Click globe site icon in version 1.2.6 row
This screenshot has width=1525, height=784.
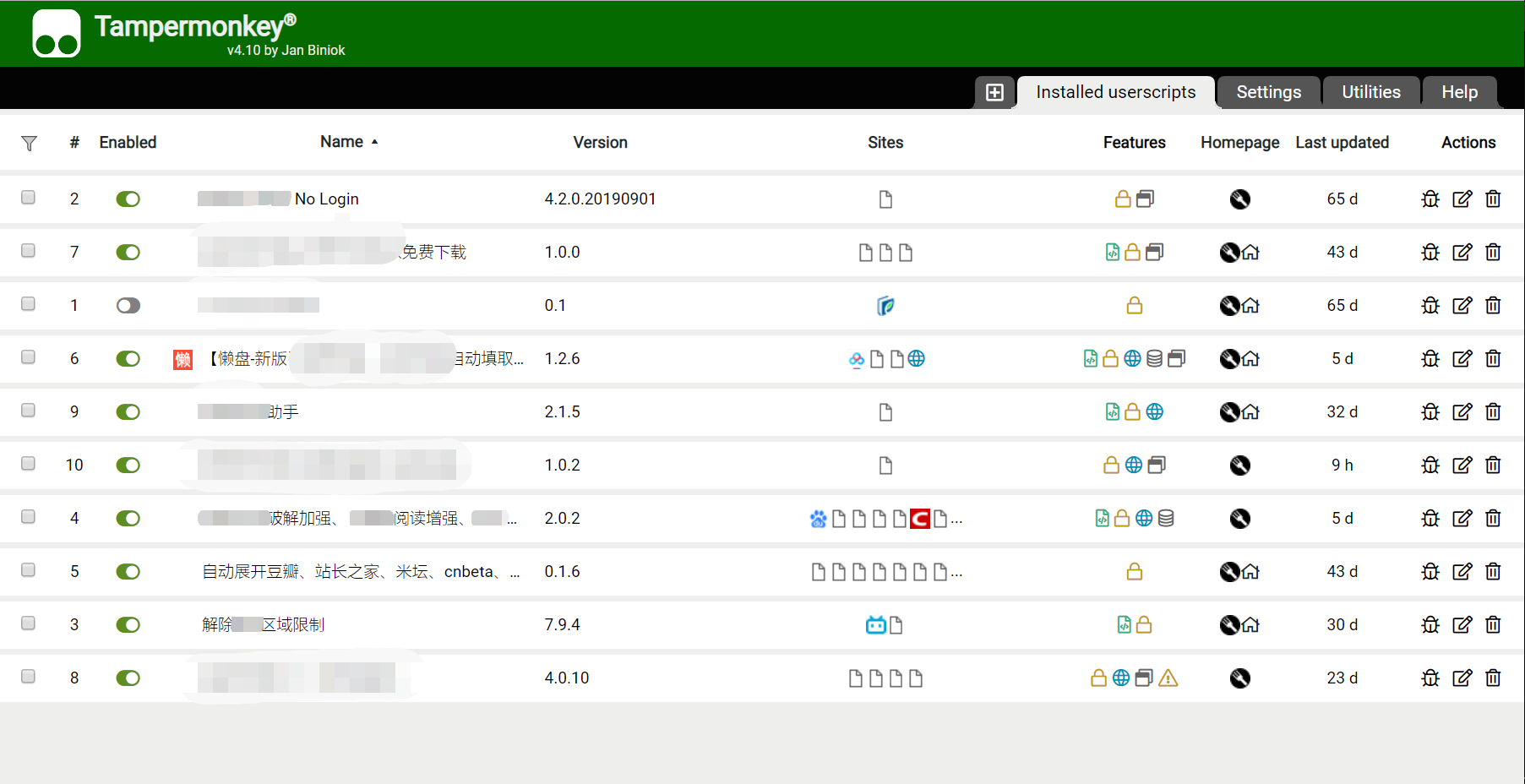(x=916, y=359)
